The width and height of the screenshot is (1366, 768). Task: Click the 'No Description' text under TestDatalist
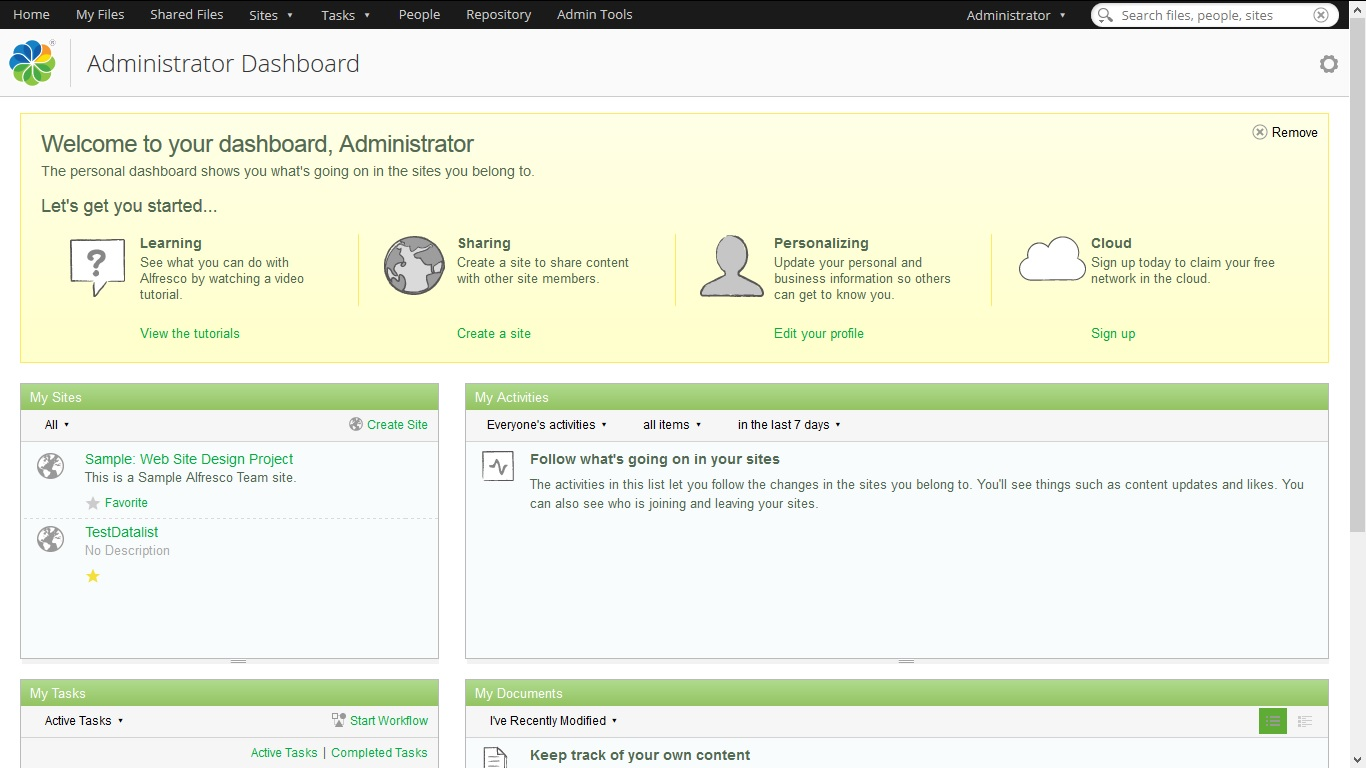(127, 551)
